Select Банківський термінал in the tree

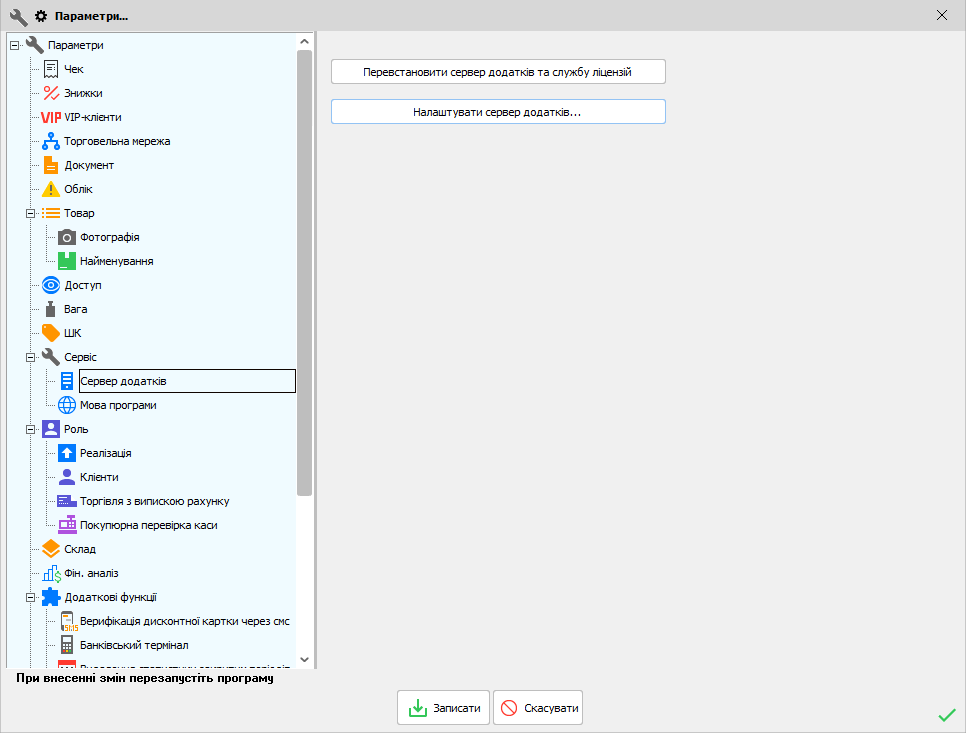[134, 645]
